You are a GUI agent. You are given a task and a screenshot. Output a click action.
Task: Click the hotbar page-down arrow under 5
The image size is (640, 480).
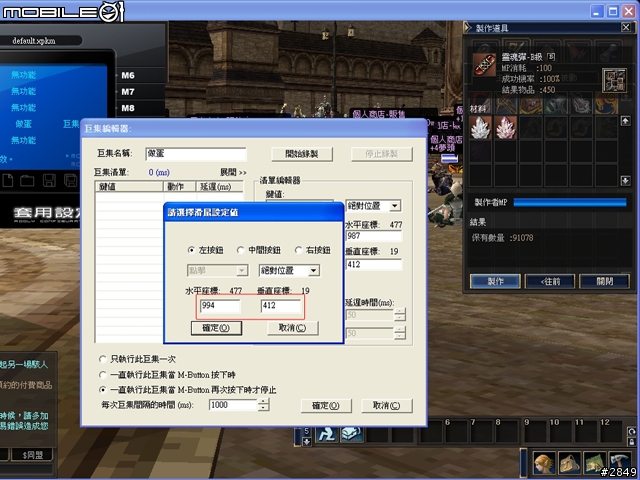point(307,442)
